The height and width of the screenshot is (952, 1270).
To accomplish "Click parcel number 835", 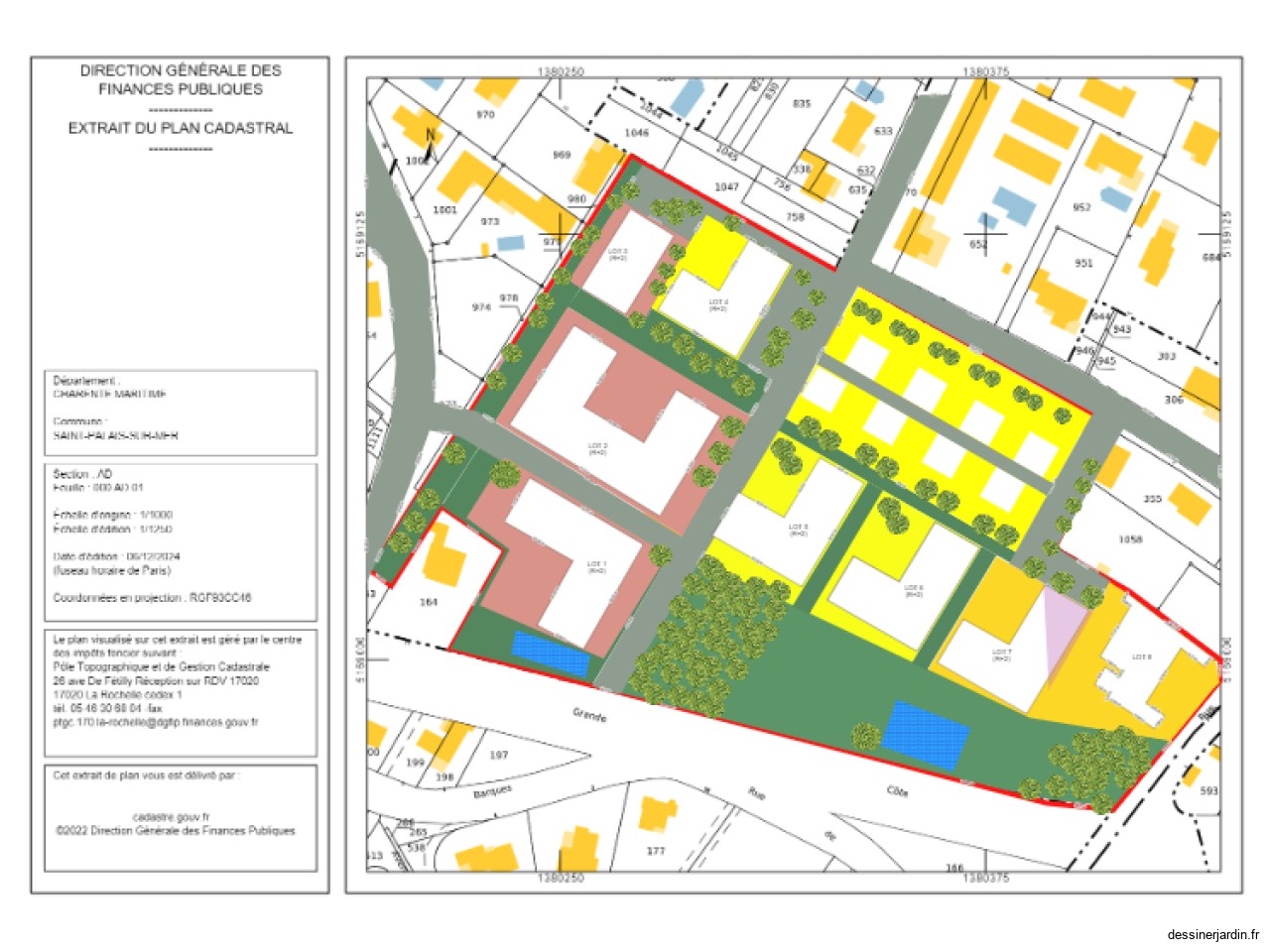I will click(802, 103).
